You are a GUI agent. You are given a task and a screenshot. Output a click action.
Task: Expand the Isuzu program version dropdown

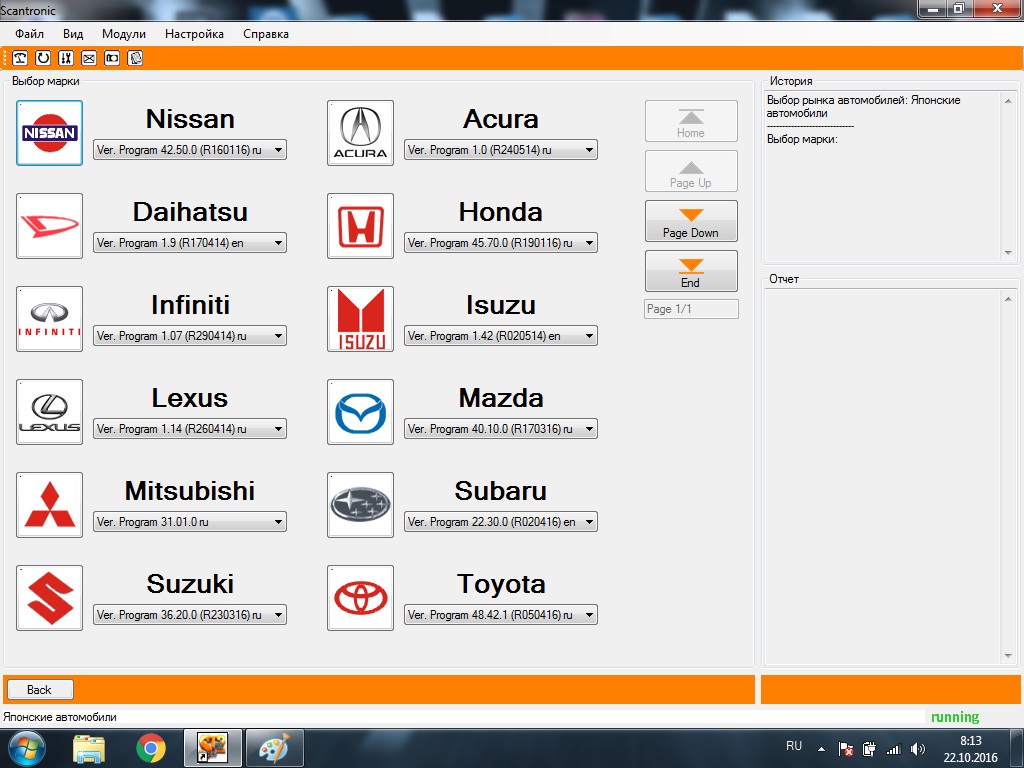501,336
